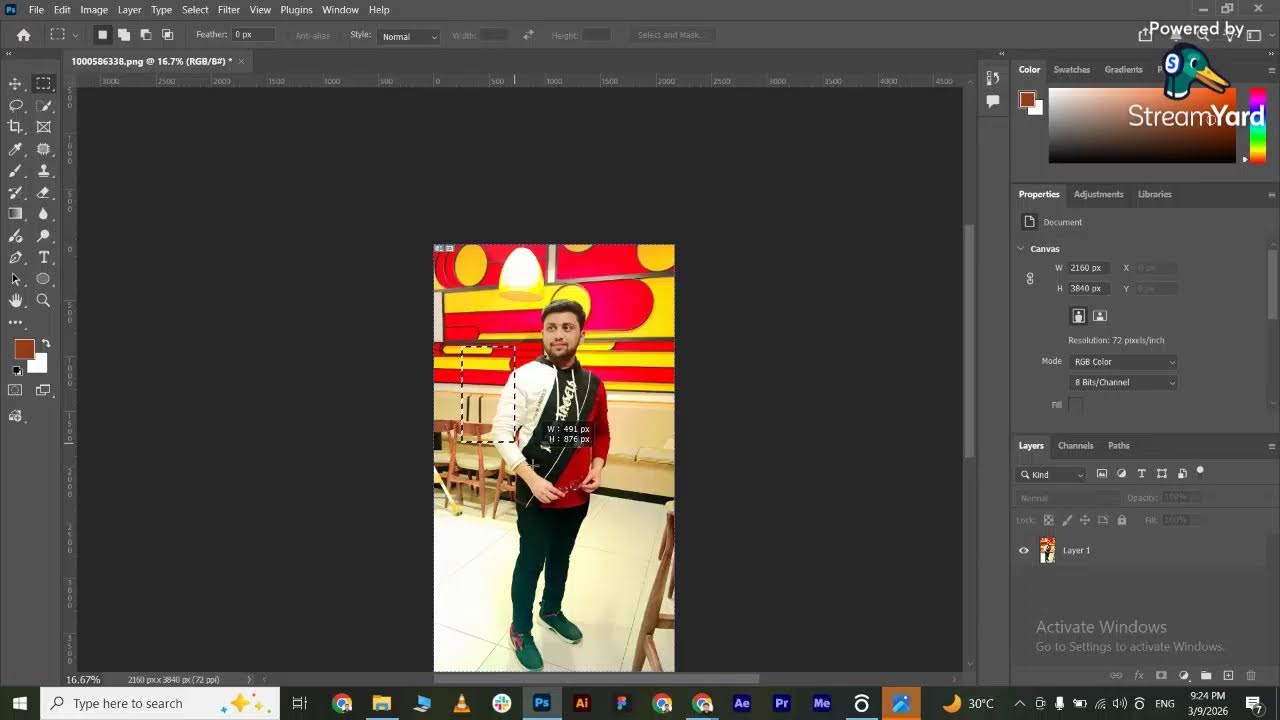Toggle the adjustment layers filter

[x=1121, y=474]
